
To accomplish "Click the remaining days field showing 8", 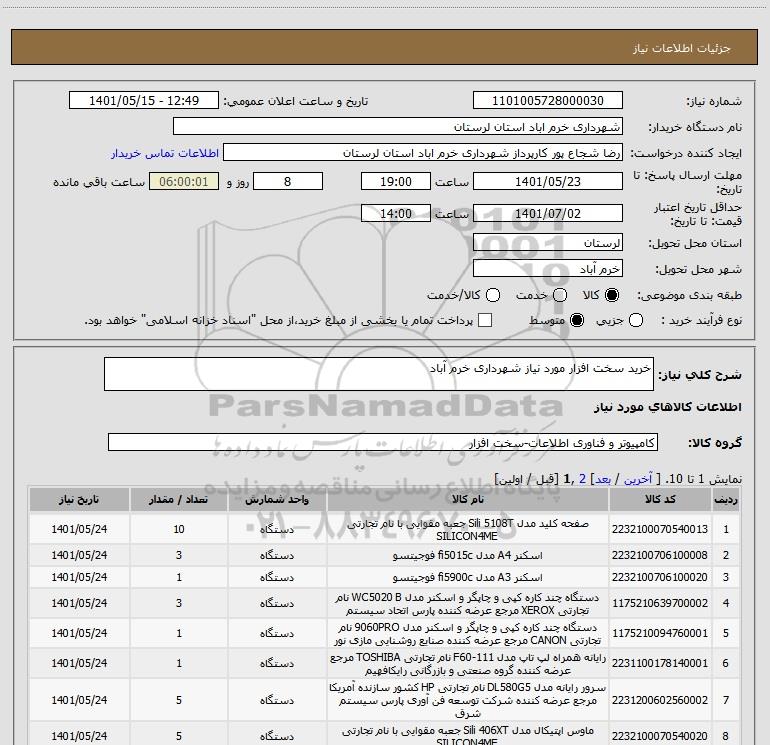I will [288, 181].
